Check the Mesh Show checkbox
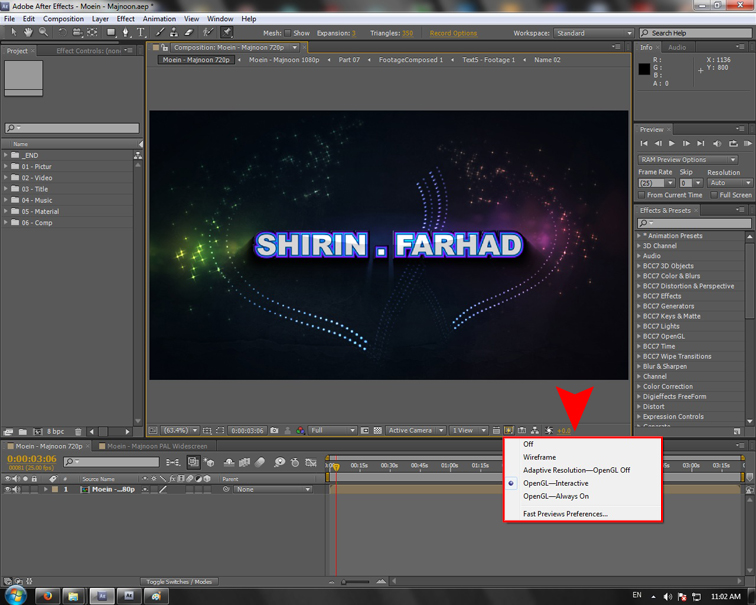The width and height of the screenshot is (756, 605). 287,33
